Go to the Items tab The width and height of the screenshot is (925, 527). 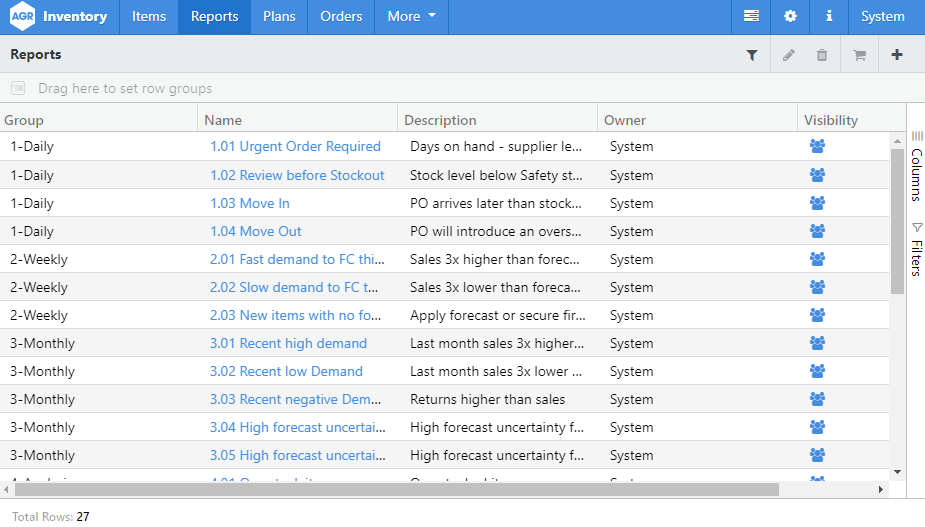[x=149, y=17]
